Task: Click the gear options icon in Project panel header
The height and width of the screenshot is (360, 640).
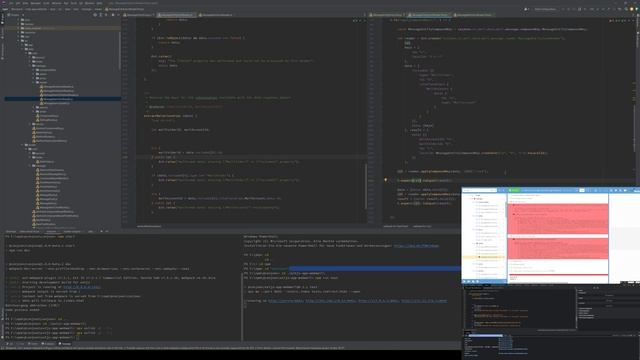Action: click(x=113, y=15)
